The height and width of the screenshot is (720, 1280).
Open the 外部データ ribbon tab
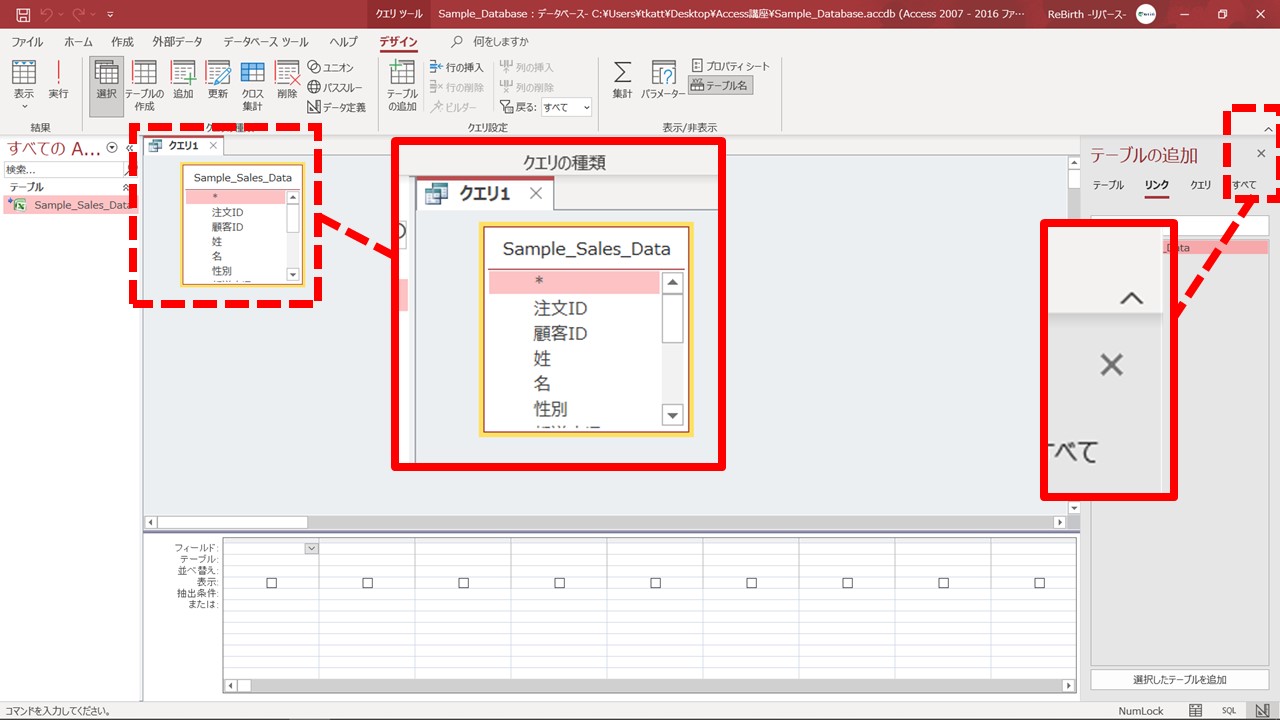pos(177,42)
